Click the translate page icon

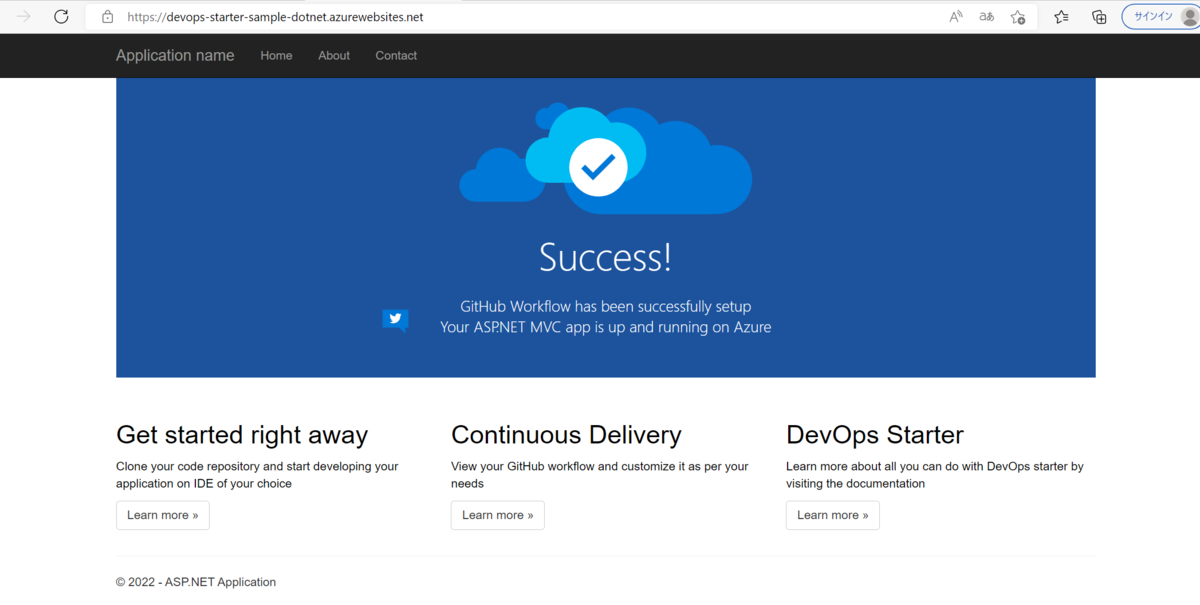(987, 17)
